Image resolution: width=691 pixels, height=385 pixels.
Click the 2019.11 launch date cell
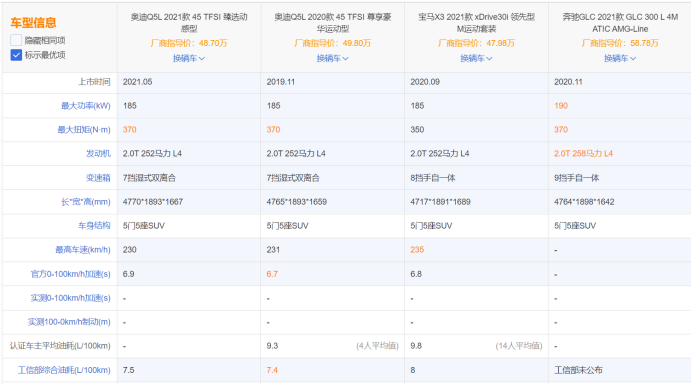click(x=281, y=82)
